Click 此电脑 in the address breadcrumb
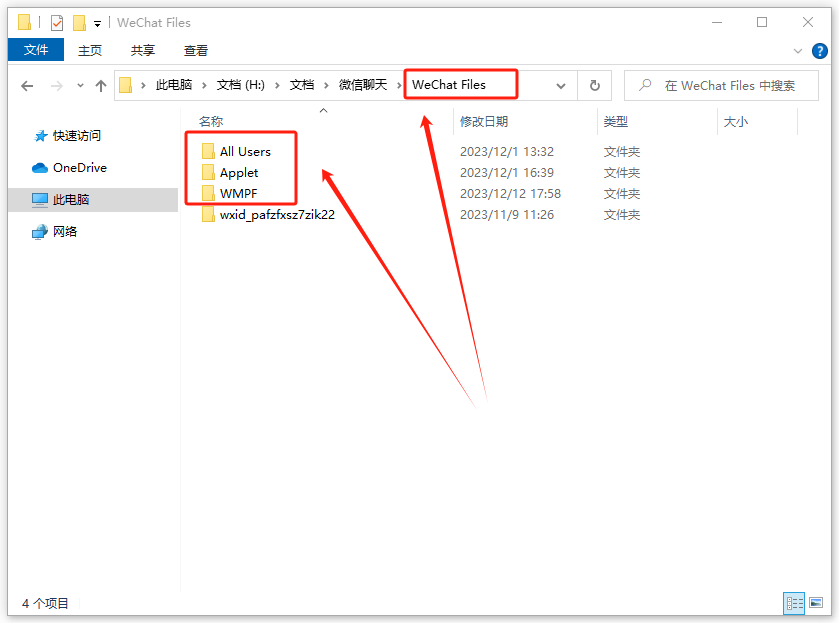This screenshot has height=623, width=839. 174,85
